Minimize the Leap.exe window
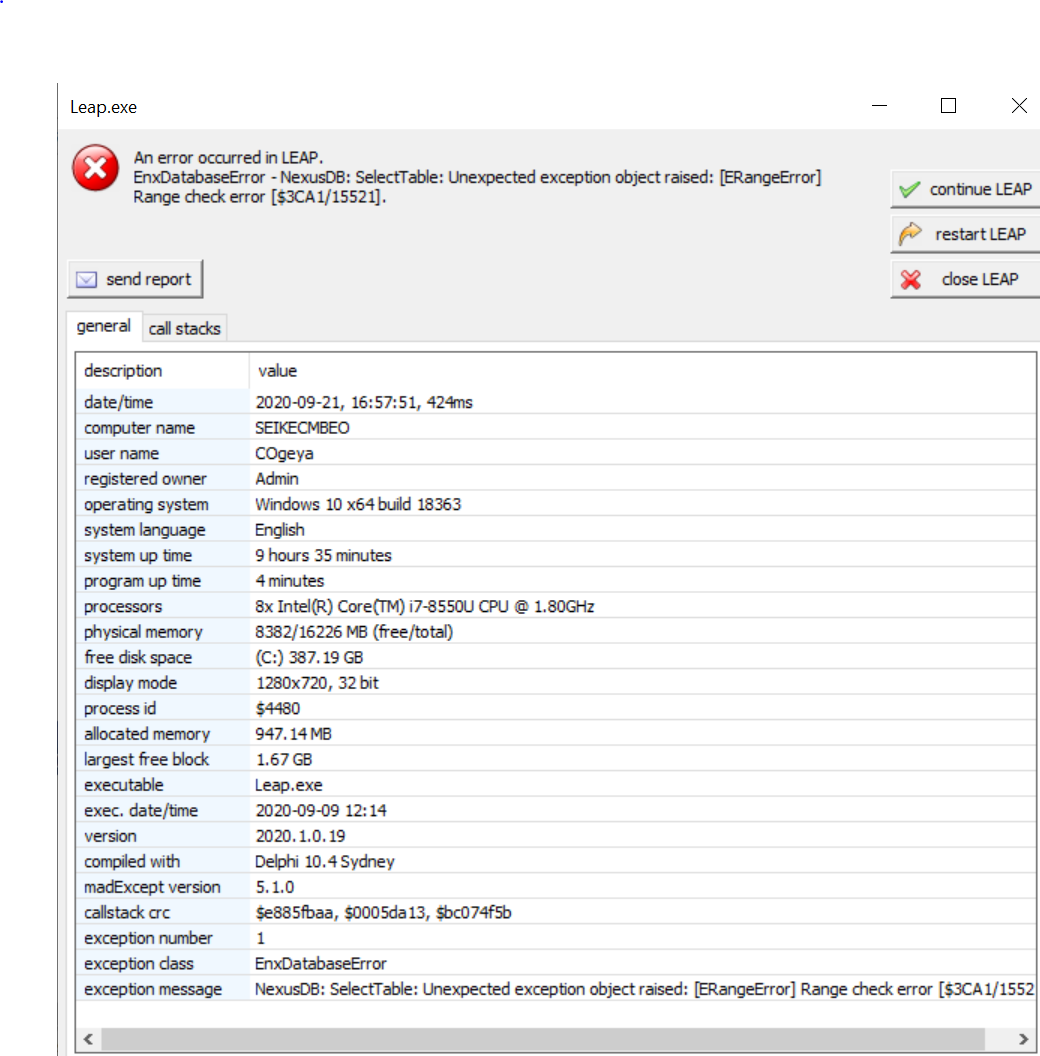This screenshot has height=1056, width=1040. coord(879,106)
